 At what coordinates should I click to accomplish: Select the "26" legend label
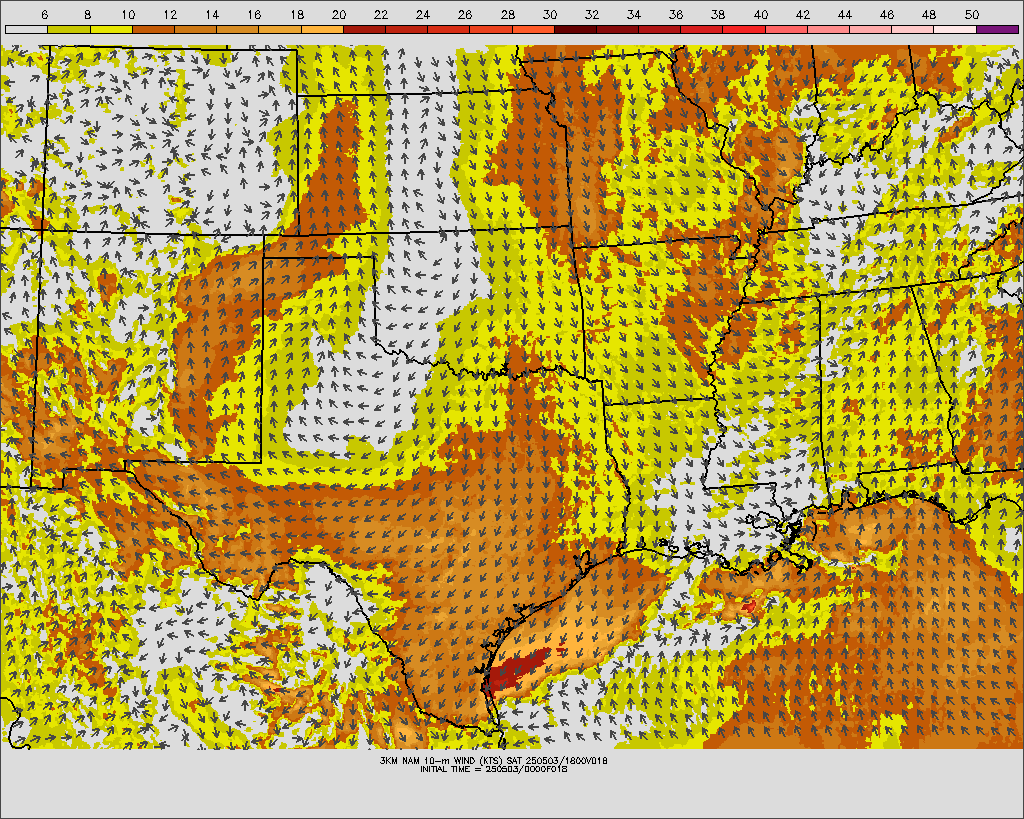tap(465, 14)
